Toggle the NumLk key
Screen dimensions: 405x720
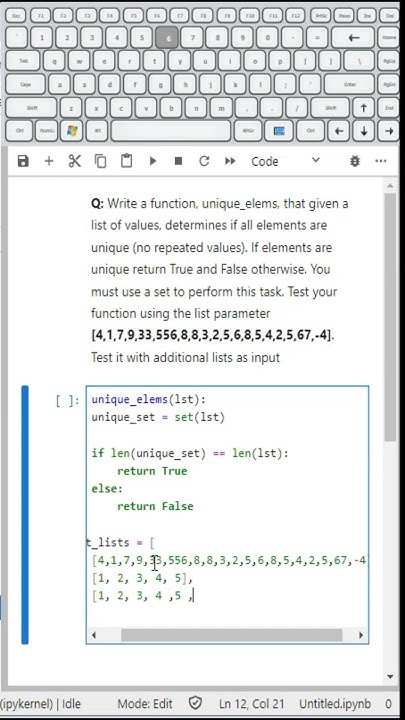[x=46, y=131]
